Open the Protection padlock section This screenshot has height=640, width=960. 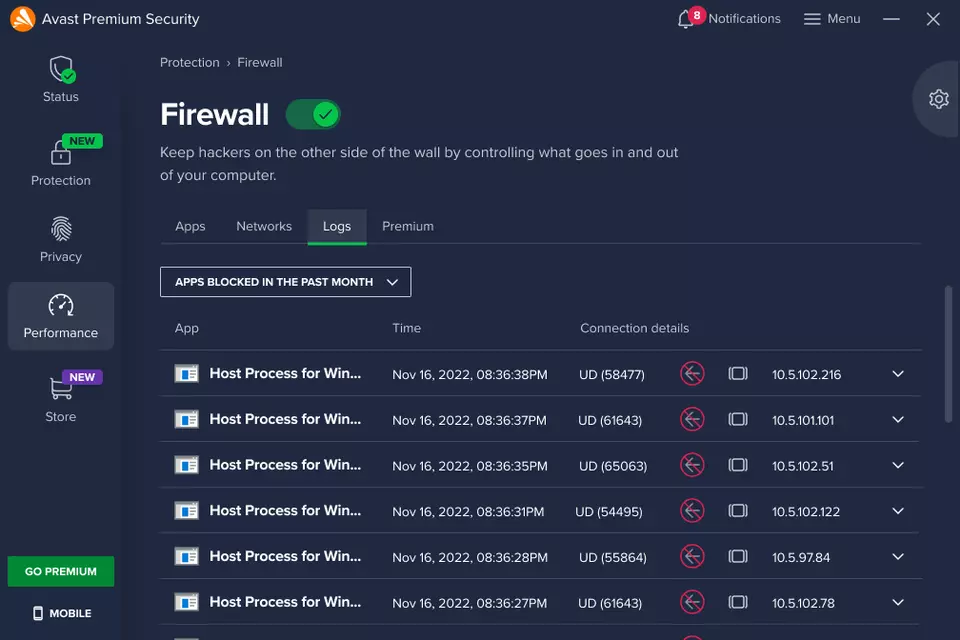(x=60, y=152)
